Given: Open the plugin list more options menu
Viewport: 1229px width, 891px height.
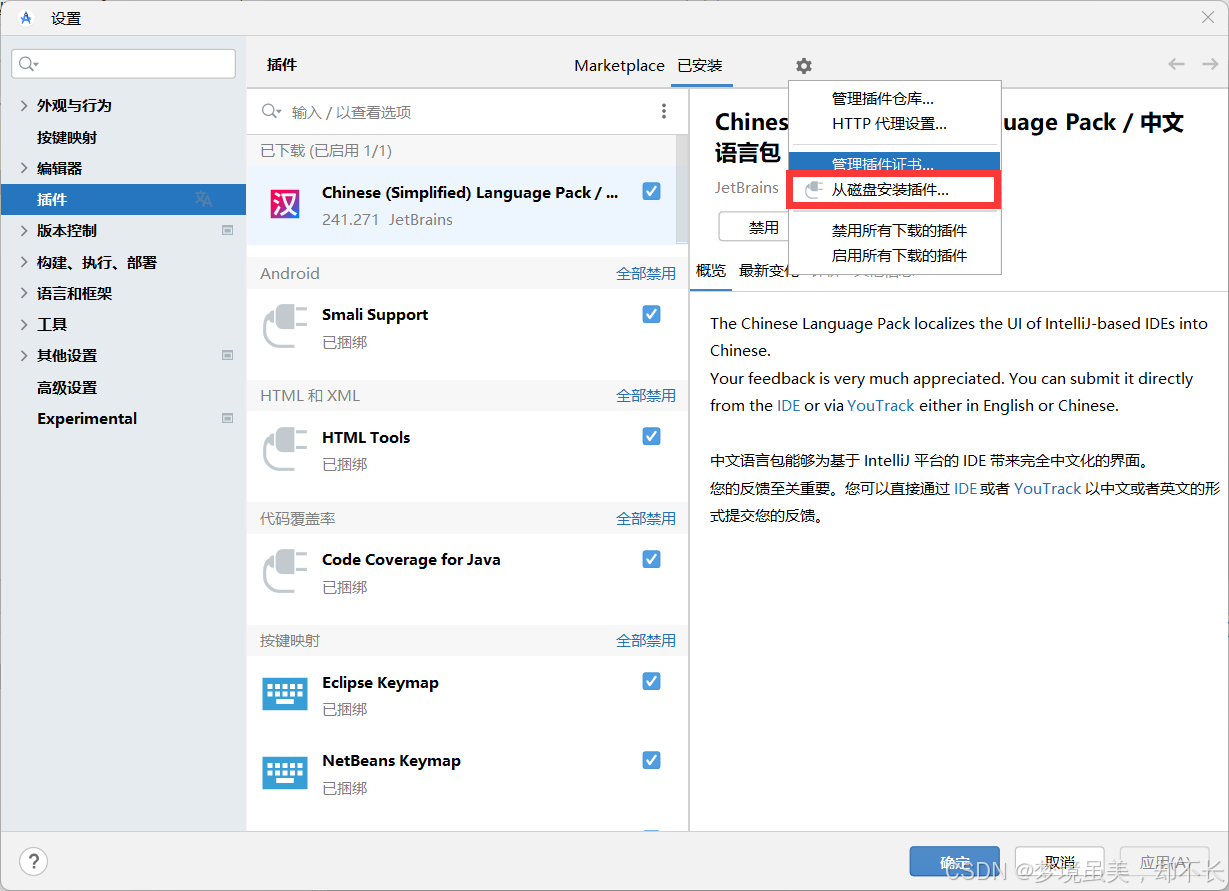Looking at the screenshot, I should coord(664,112).
